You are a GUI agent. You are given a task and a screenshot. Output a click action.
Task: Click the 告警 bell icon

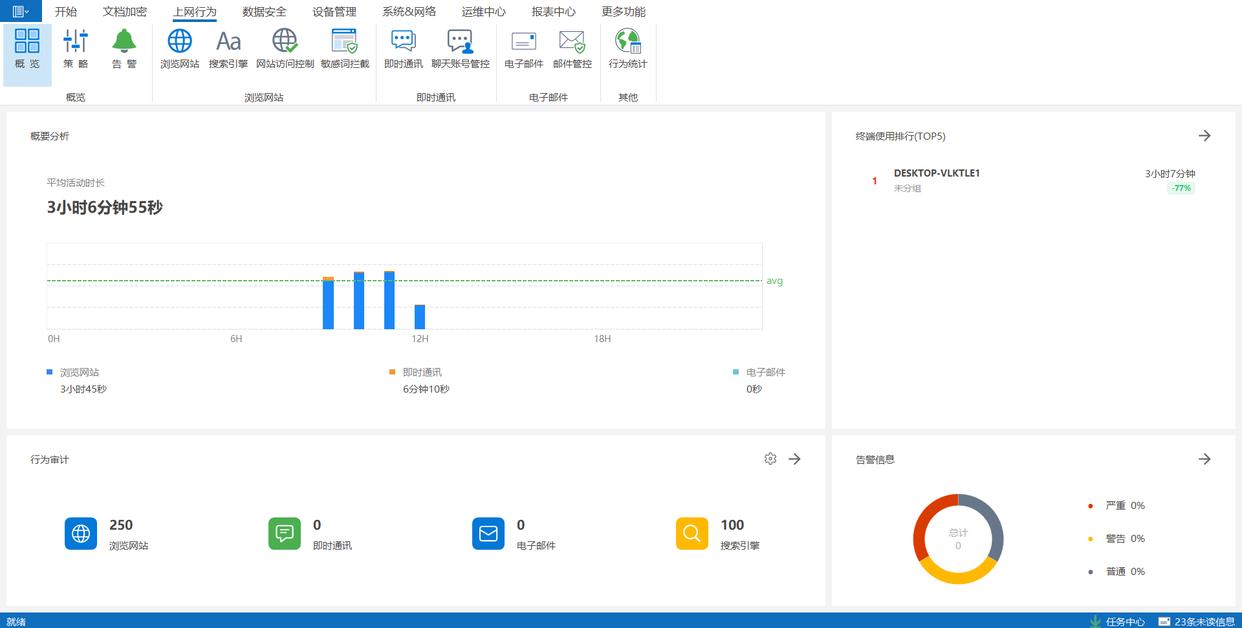[x=124, y=48]
